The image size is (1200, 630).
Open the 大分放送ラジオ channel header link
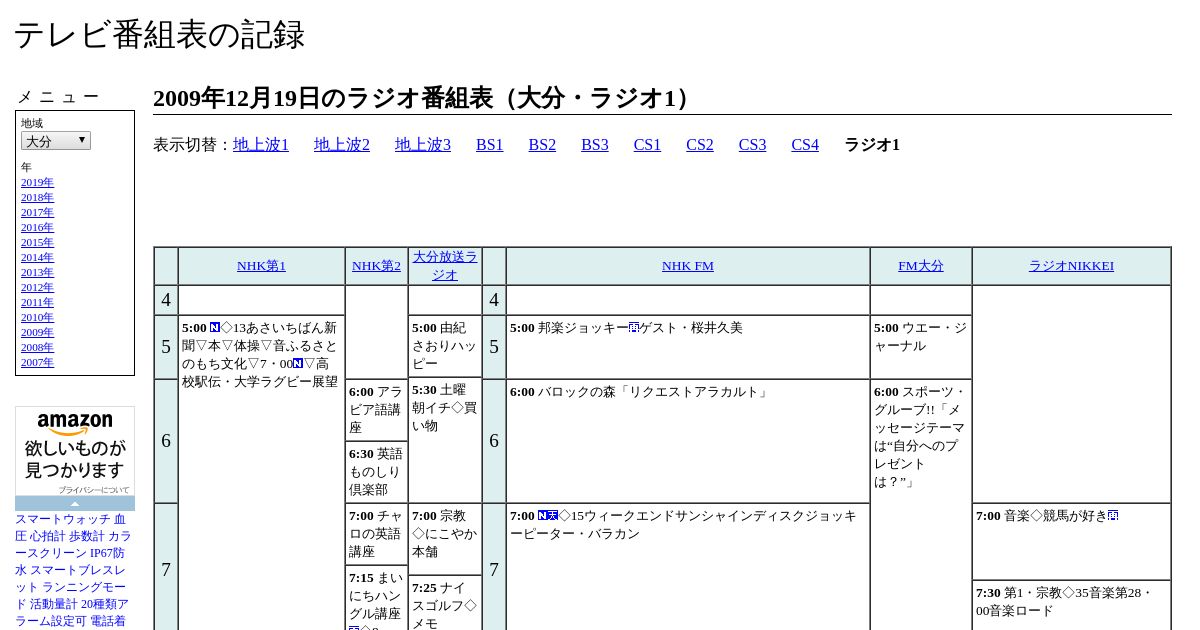[x=445, y=266]
